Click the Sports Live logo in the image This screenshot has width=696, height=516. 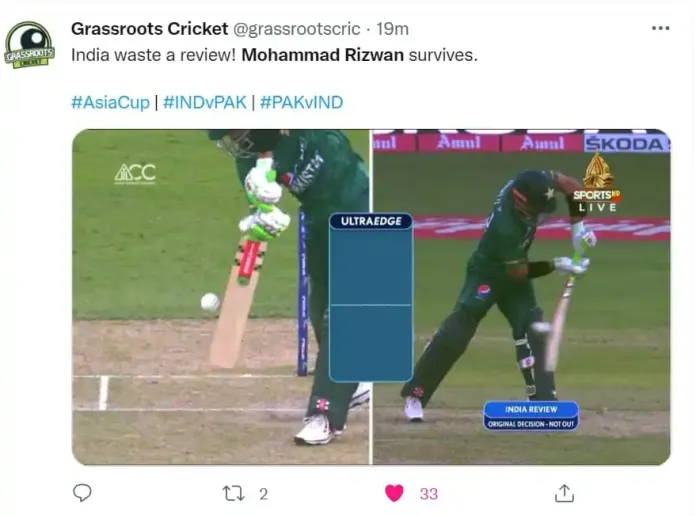click(597, 183)
